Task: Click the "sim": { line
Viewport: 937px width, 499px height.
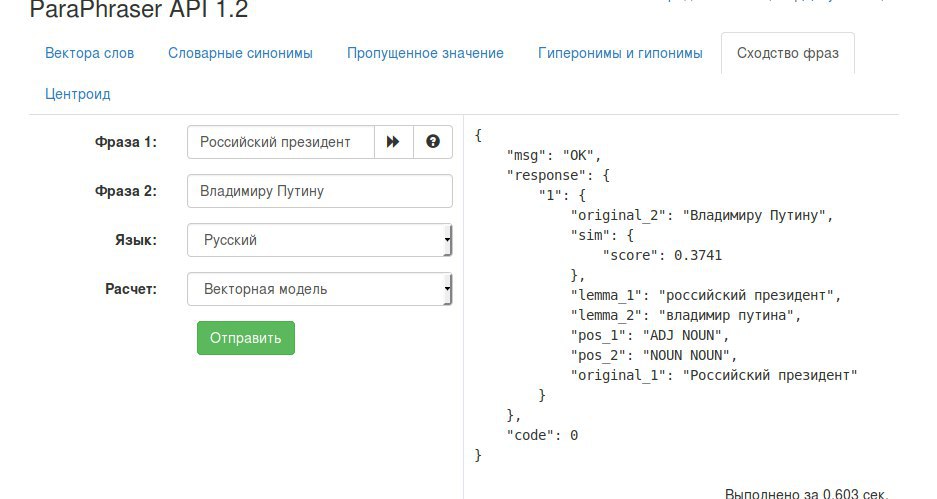Action: click(x=602, y=235)
